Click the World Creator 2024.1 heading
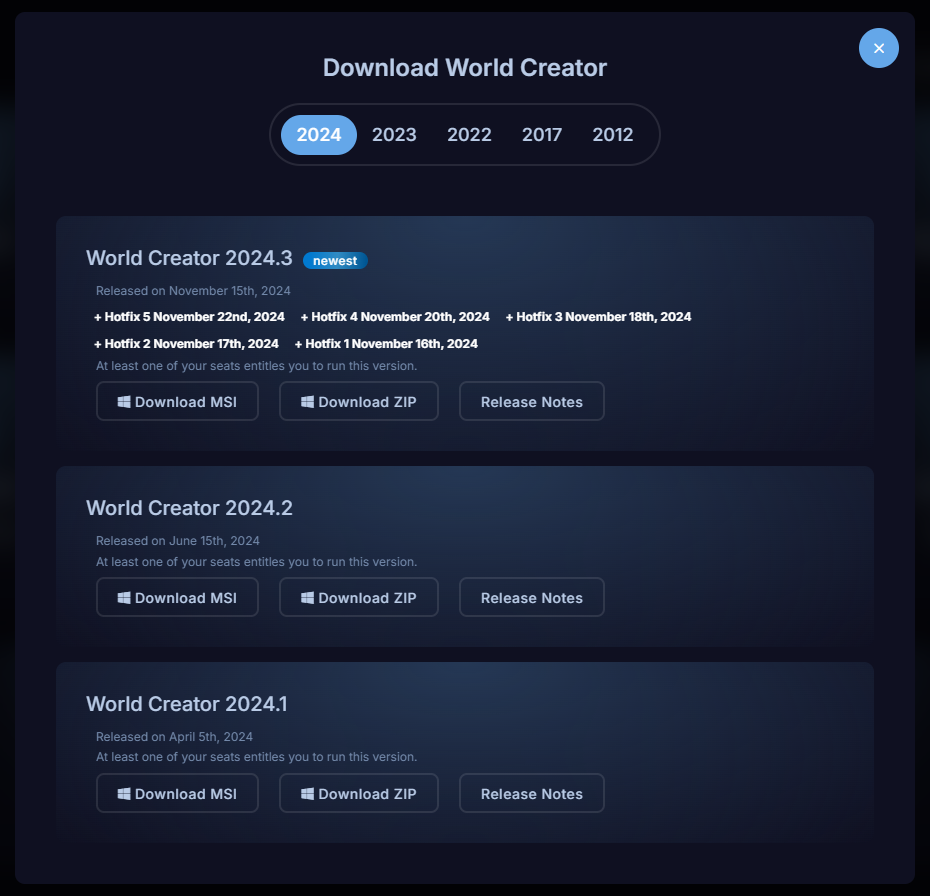Image resolution: width=930 pixels, height=896 pixels. pyautogui.click(x=187, y=704)
